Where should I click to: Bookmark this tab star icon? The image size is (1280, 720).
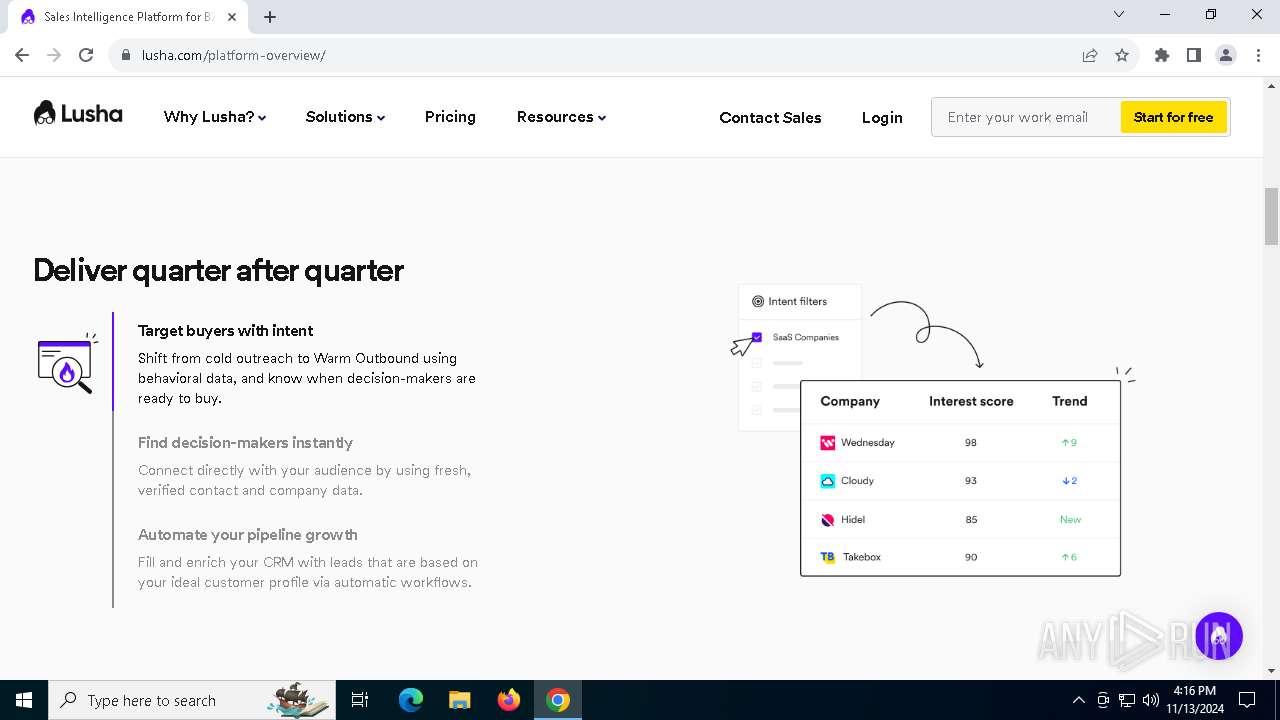coord(1122,55)
